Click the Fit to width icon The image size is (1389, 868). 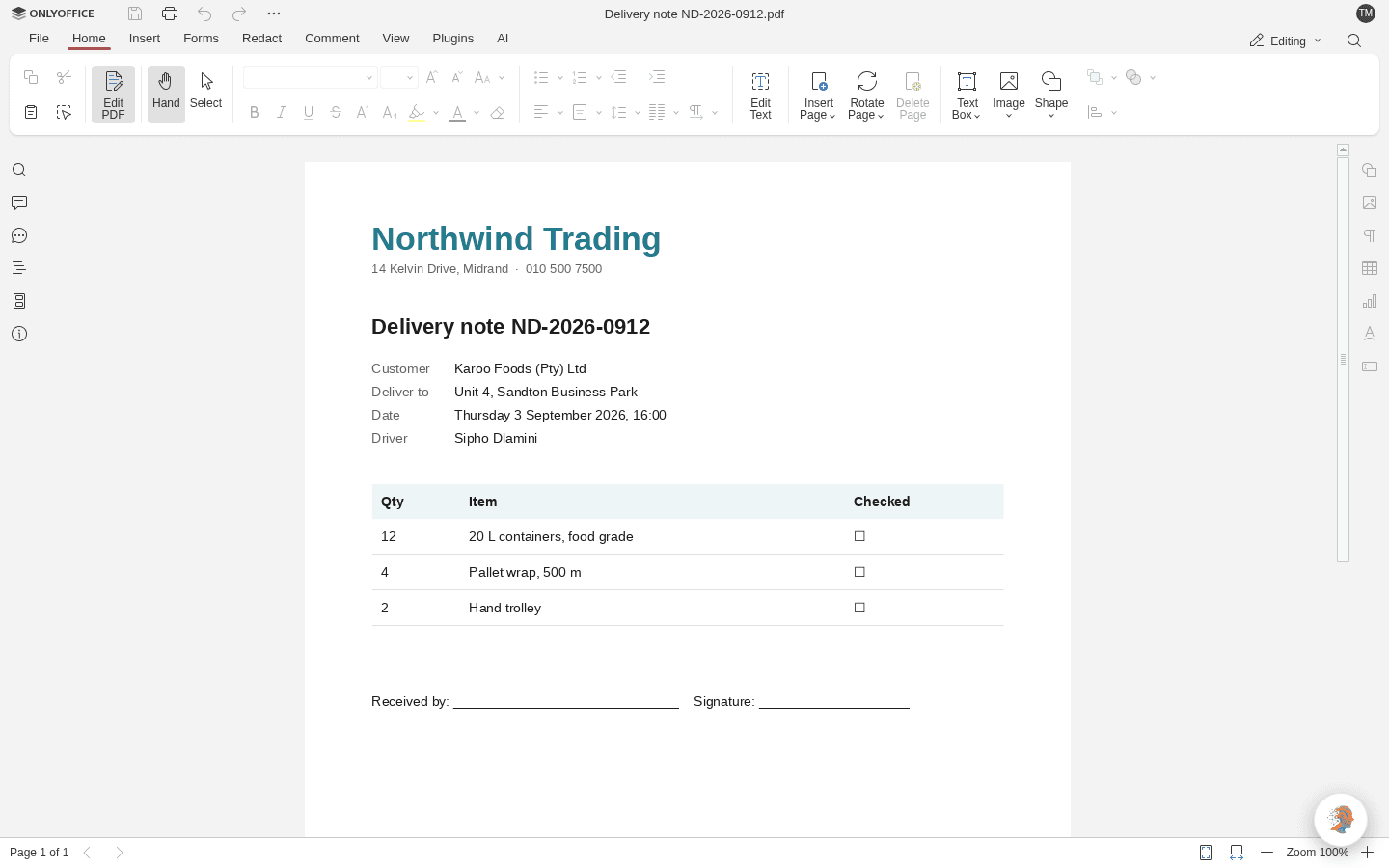tap(1237, 853)
